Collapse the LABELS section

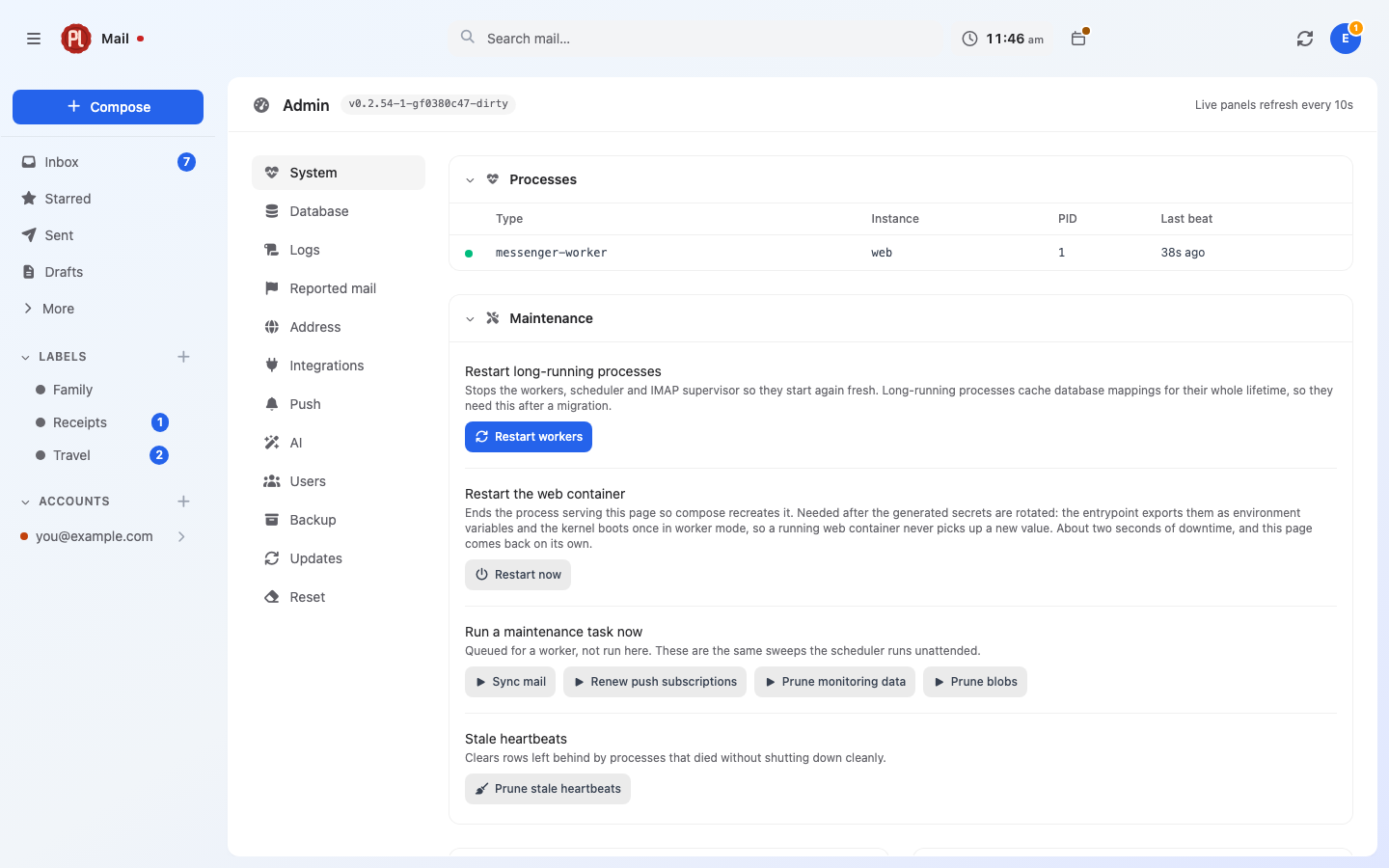coord(25,357)
